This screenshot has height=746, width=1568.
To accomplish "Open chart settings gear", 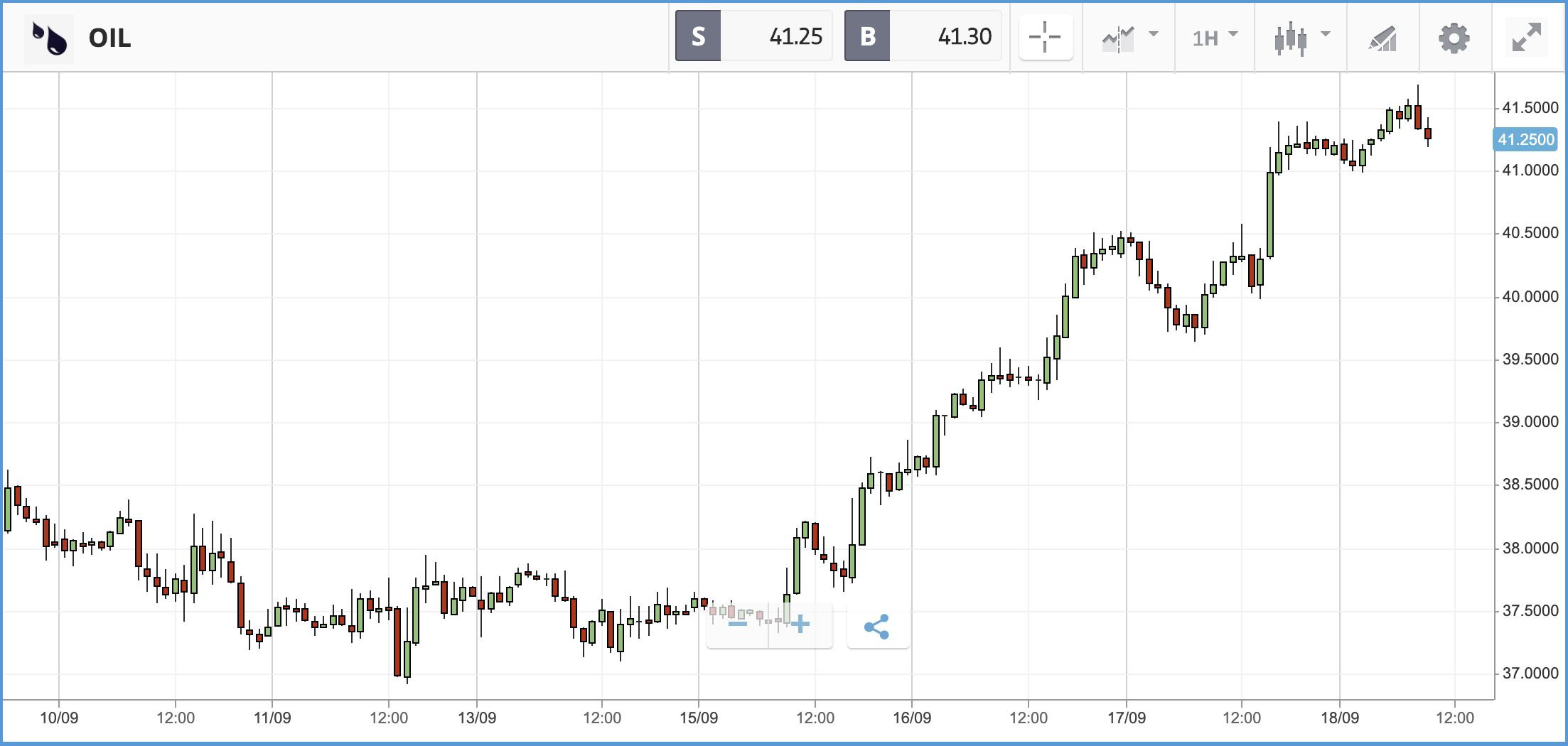I will click(x=1454, y=38).
